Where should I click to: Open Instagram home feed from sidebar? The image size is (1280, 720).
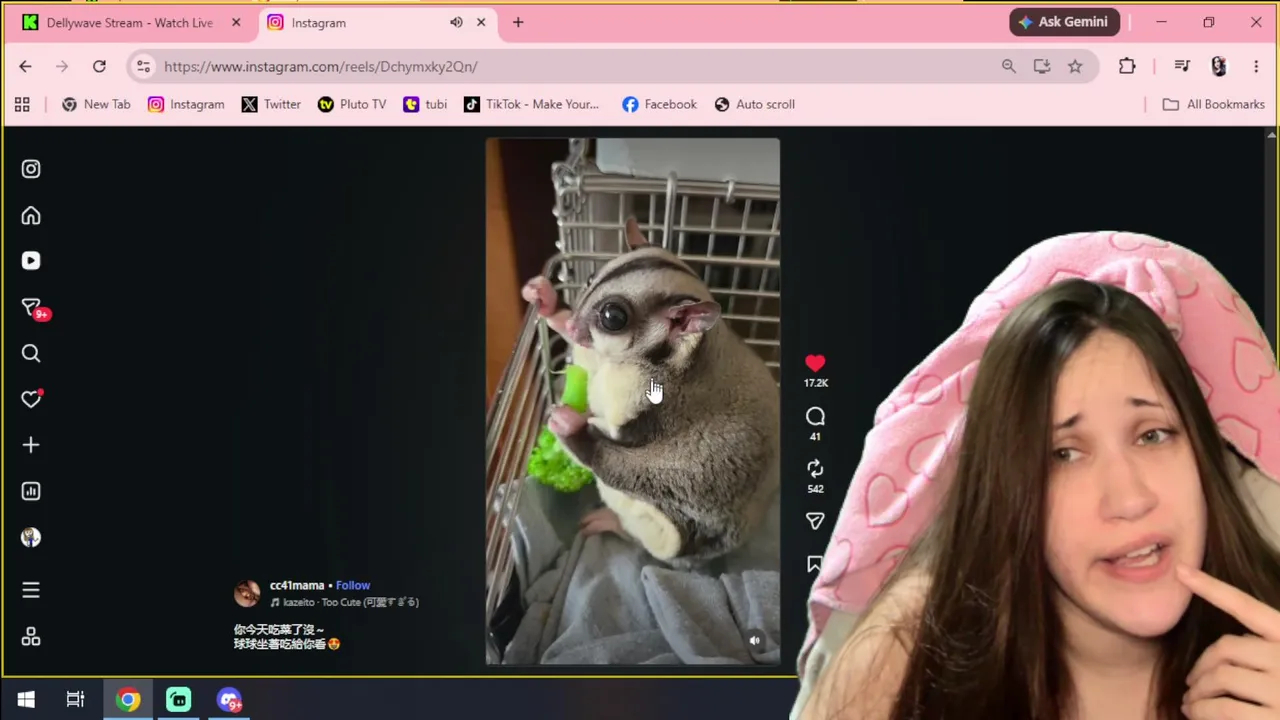coord(31,216)
